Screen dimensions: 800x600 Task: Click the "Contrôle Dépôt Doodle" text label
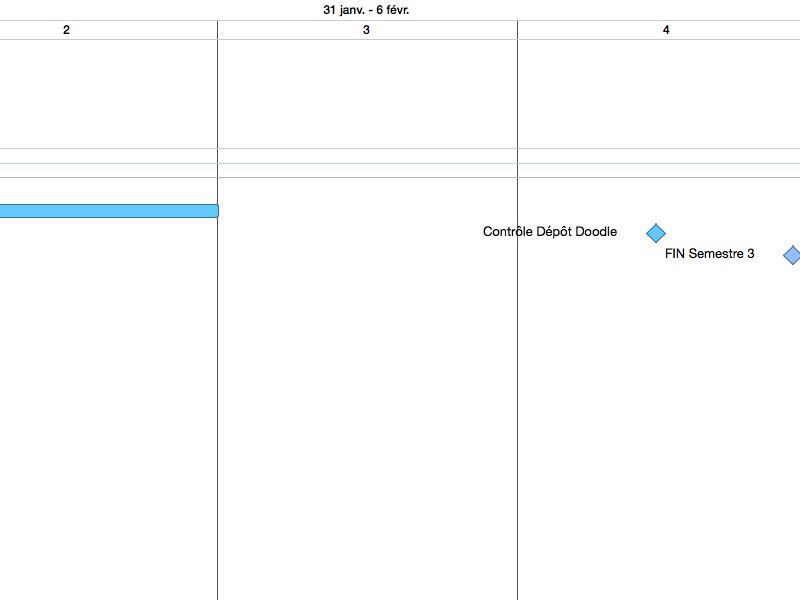click(x=549, y=232)
